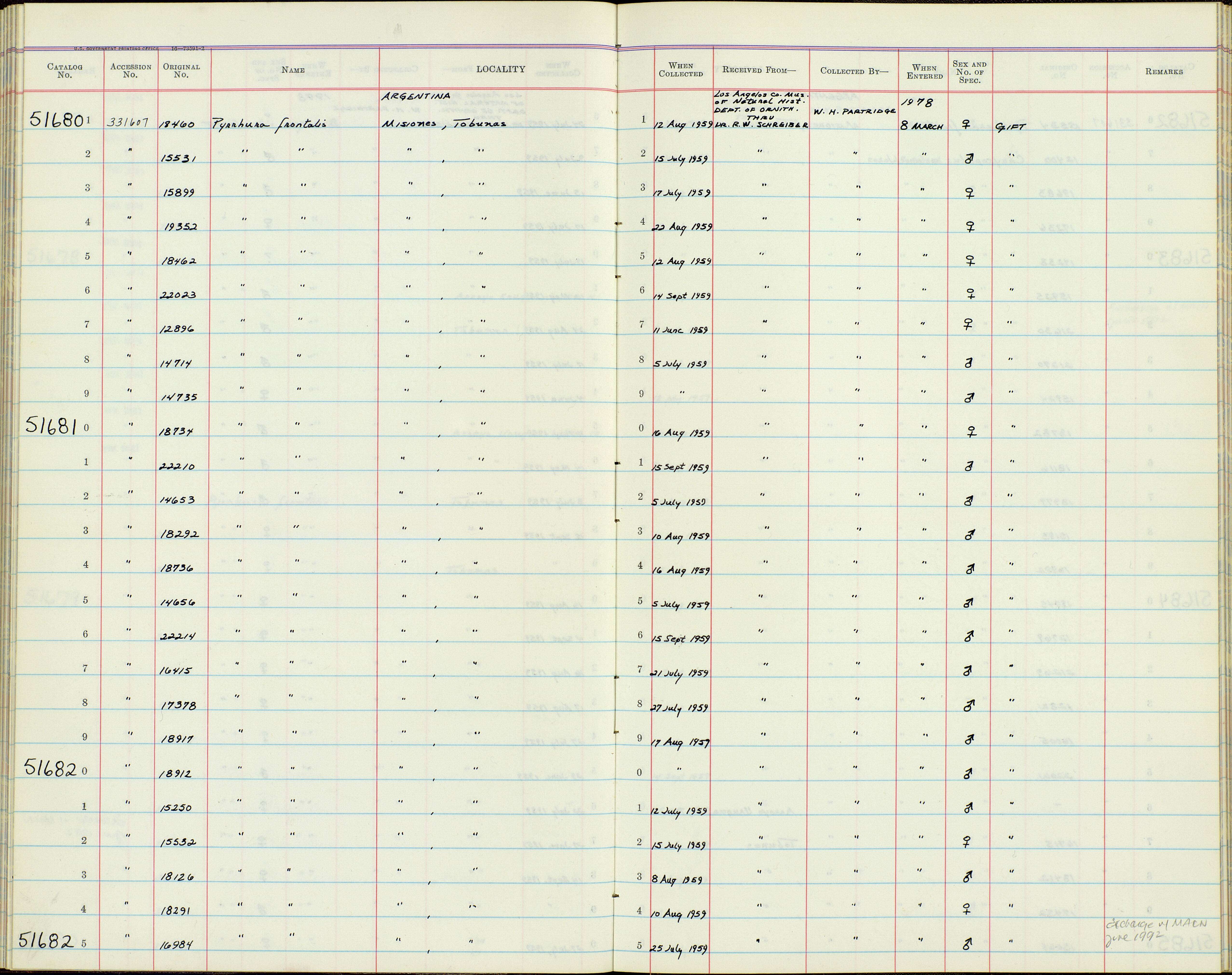Click the Collected By column header
The height and width of the screenshot is (975, 1232).
point(854,71)
